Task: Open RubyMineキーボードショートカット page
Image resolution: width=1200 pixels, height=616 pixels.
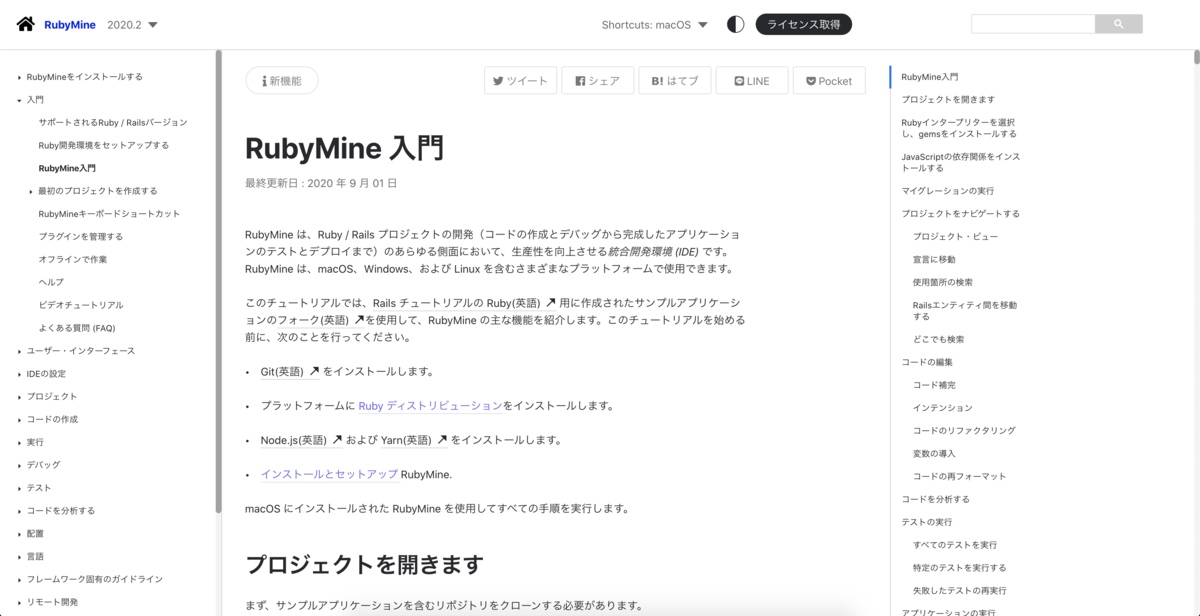Action: (110, 214)
